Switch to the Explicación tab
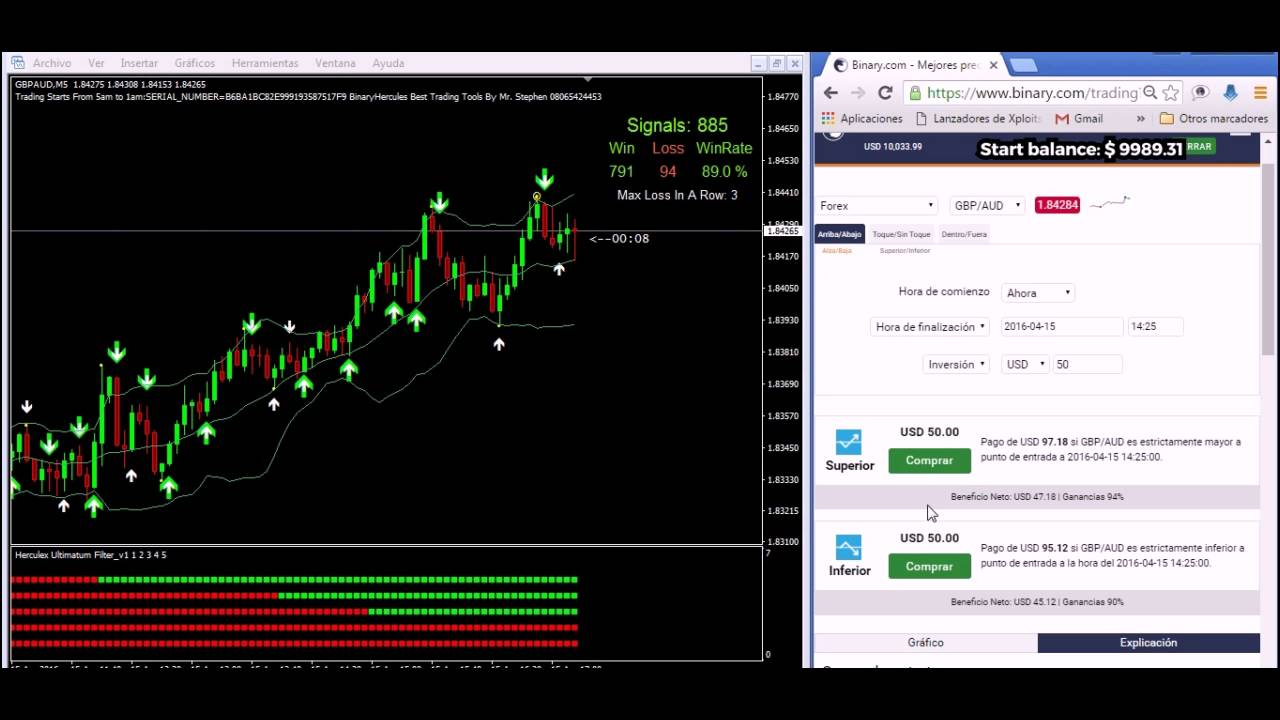 click(1148, 642)
